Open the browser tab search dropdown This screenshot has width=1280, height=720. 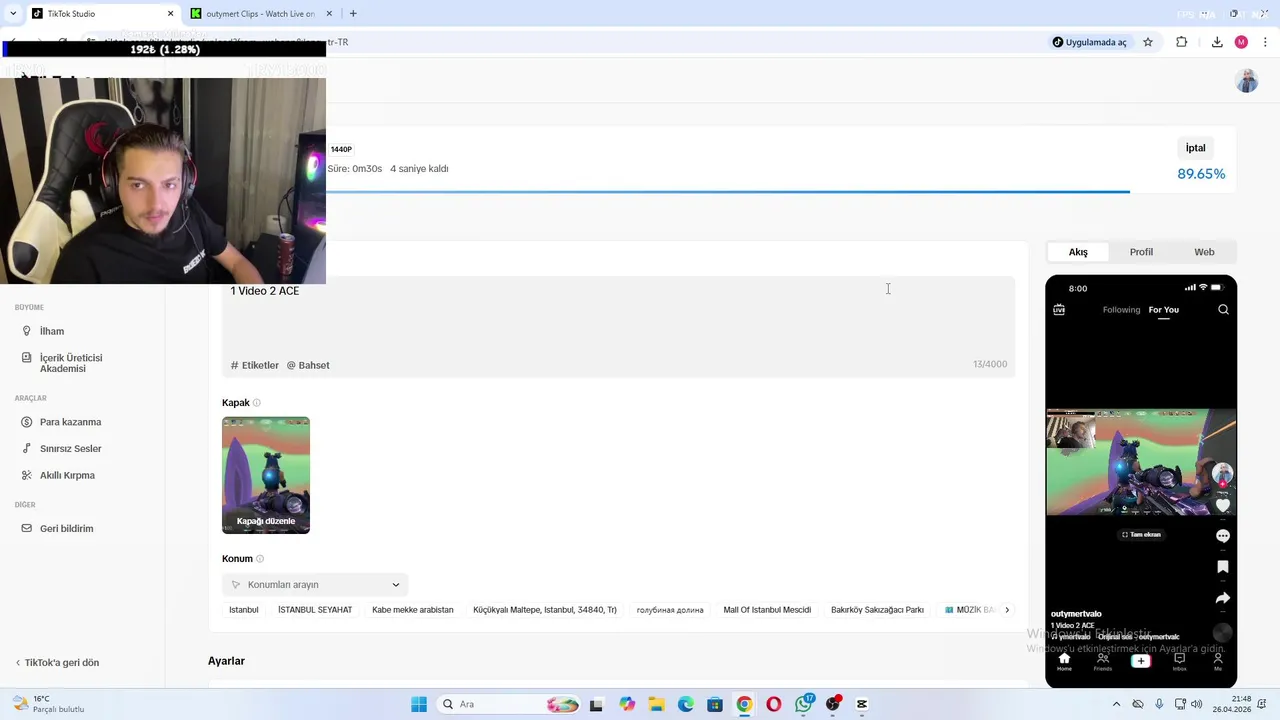[x=13, y=14]
